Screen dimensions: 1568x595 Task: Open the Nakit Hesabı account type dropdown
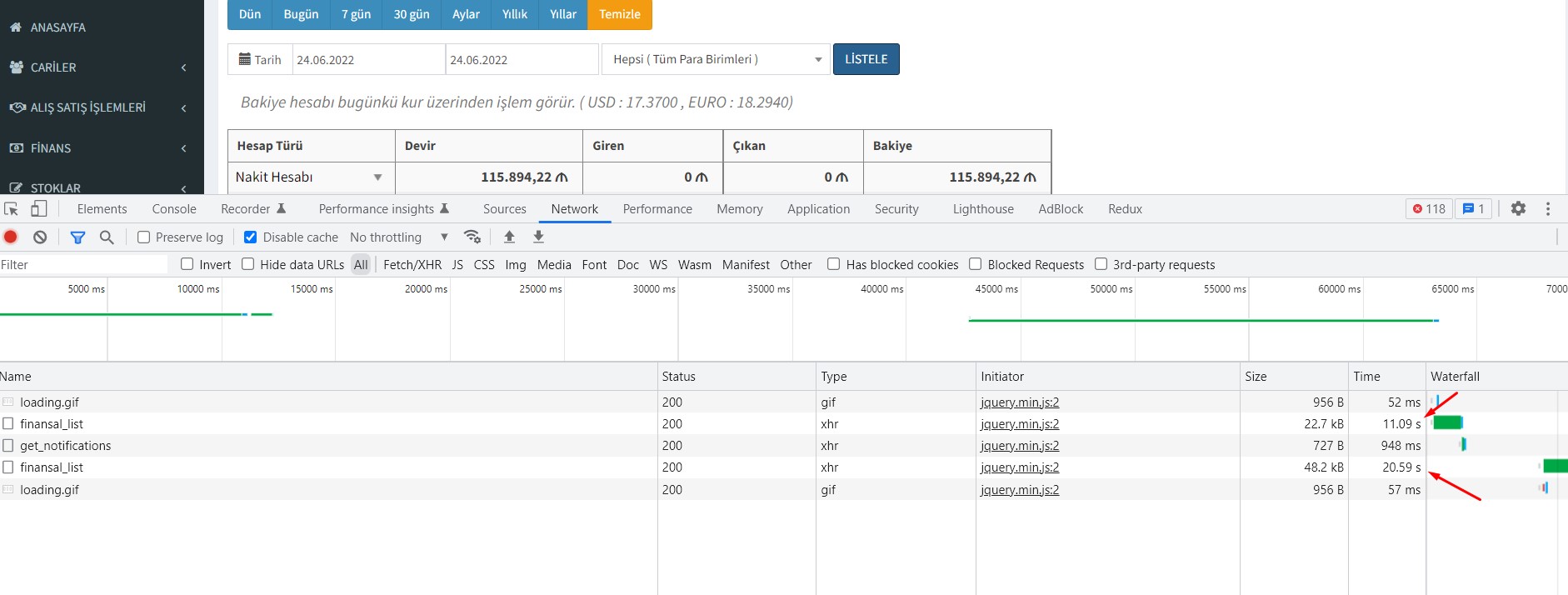(x=309, y=177)
